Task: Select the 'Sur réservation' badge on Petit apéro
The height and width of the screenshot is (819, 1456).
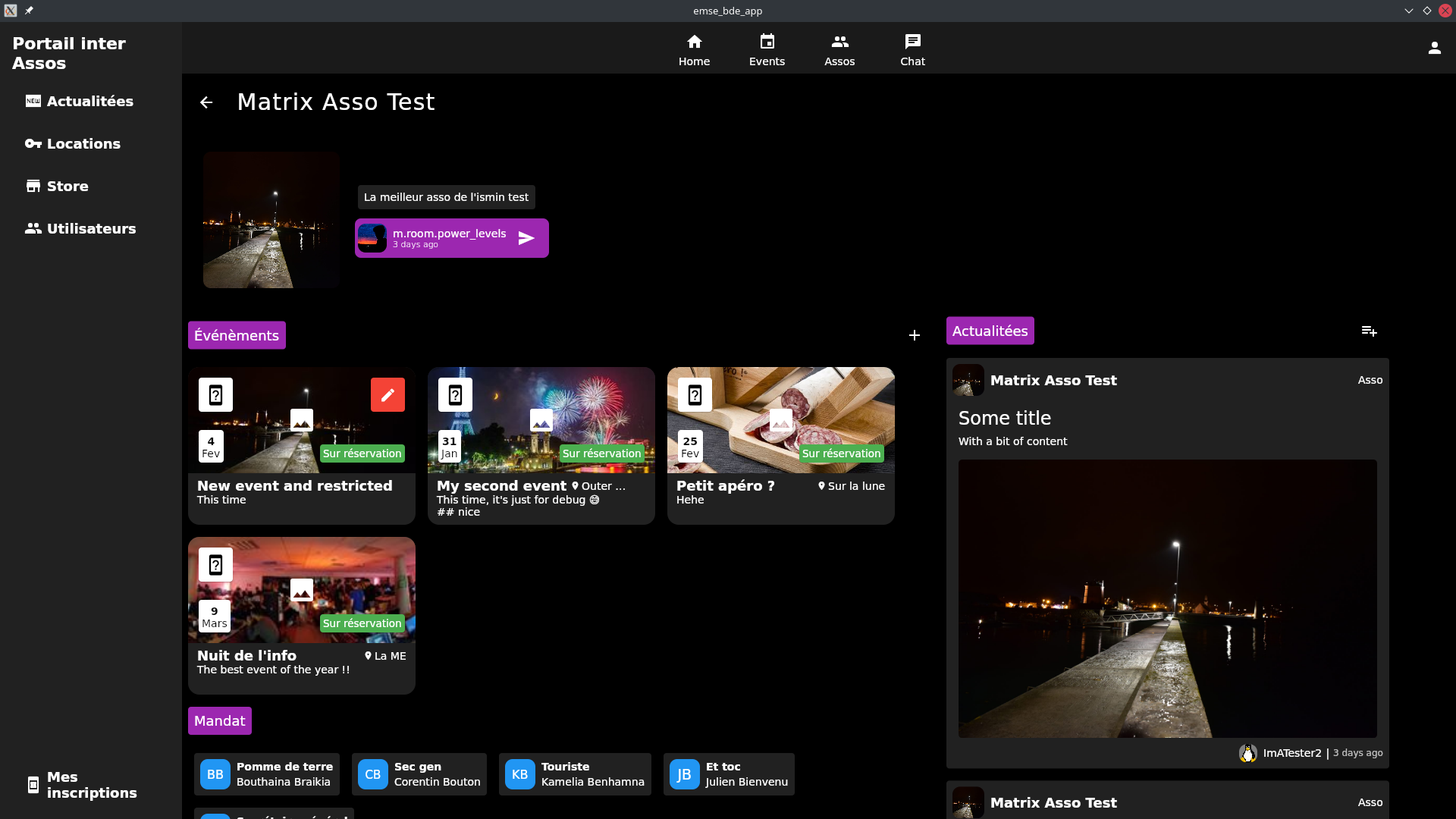Action: [841, 453]
